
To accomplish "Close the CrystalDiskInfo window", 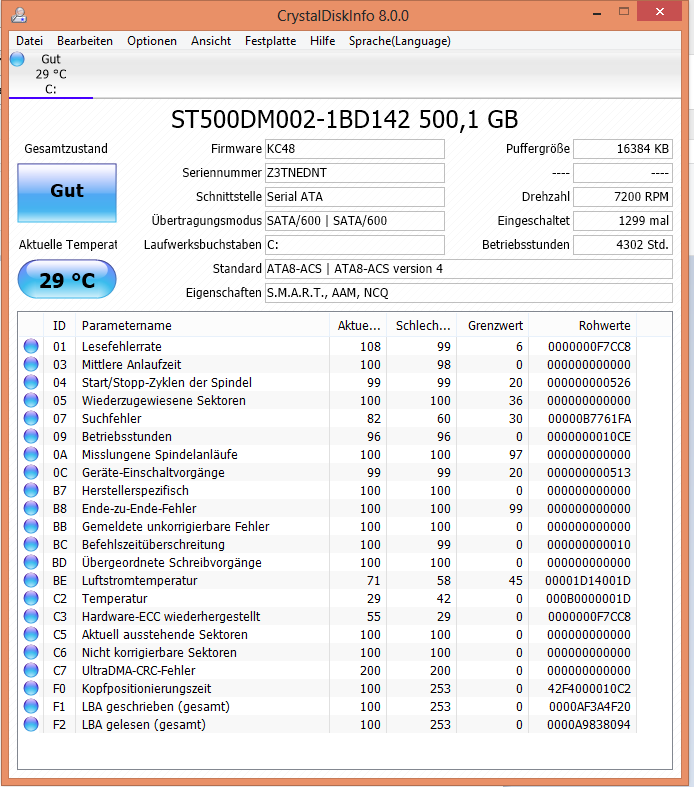I will (659, 11).
